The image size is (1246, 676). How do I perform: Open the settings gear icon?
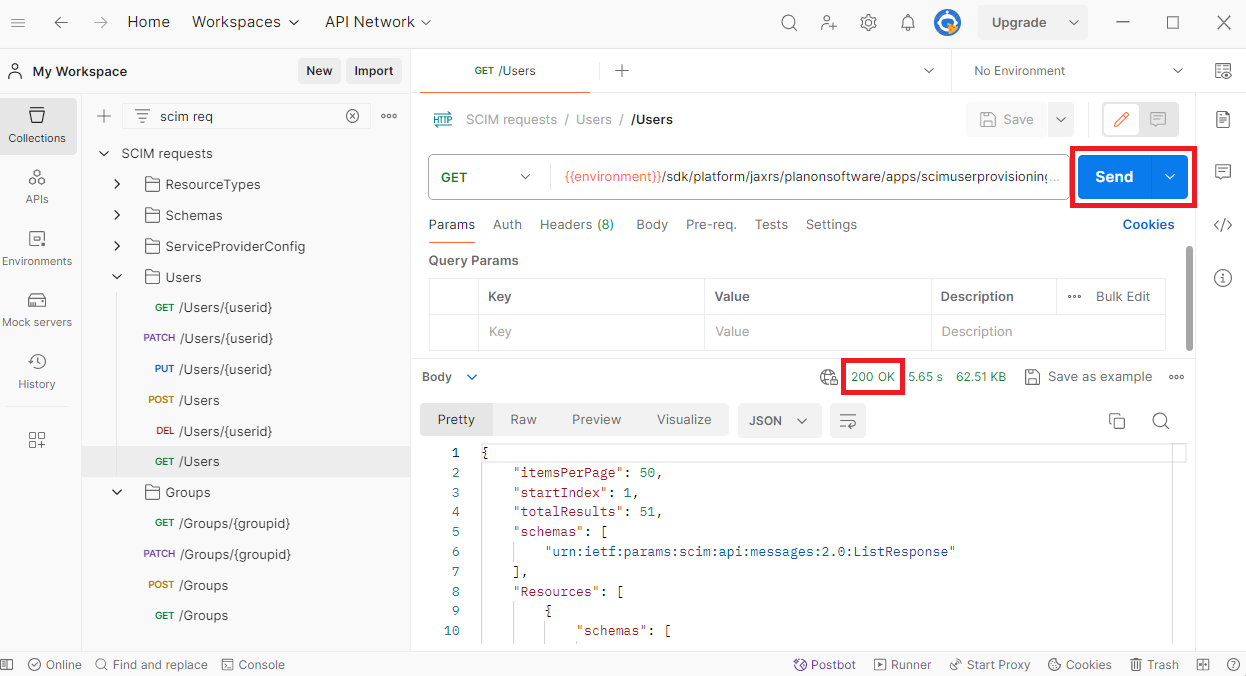click(868, 22)
